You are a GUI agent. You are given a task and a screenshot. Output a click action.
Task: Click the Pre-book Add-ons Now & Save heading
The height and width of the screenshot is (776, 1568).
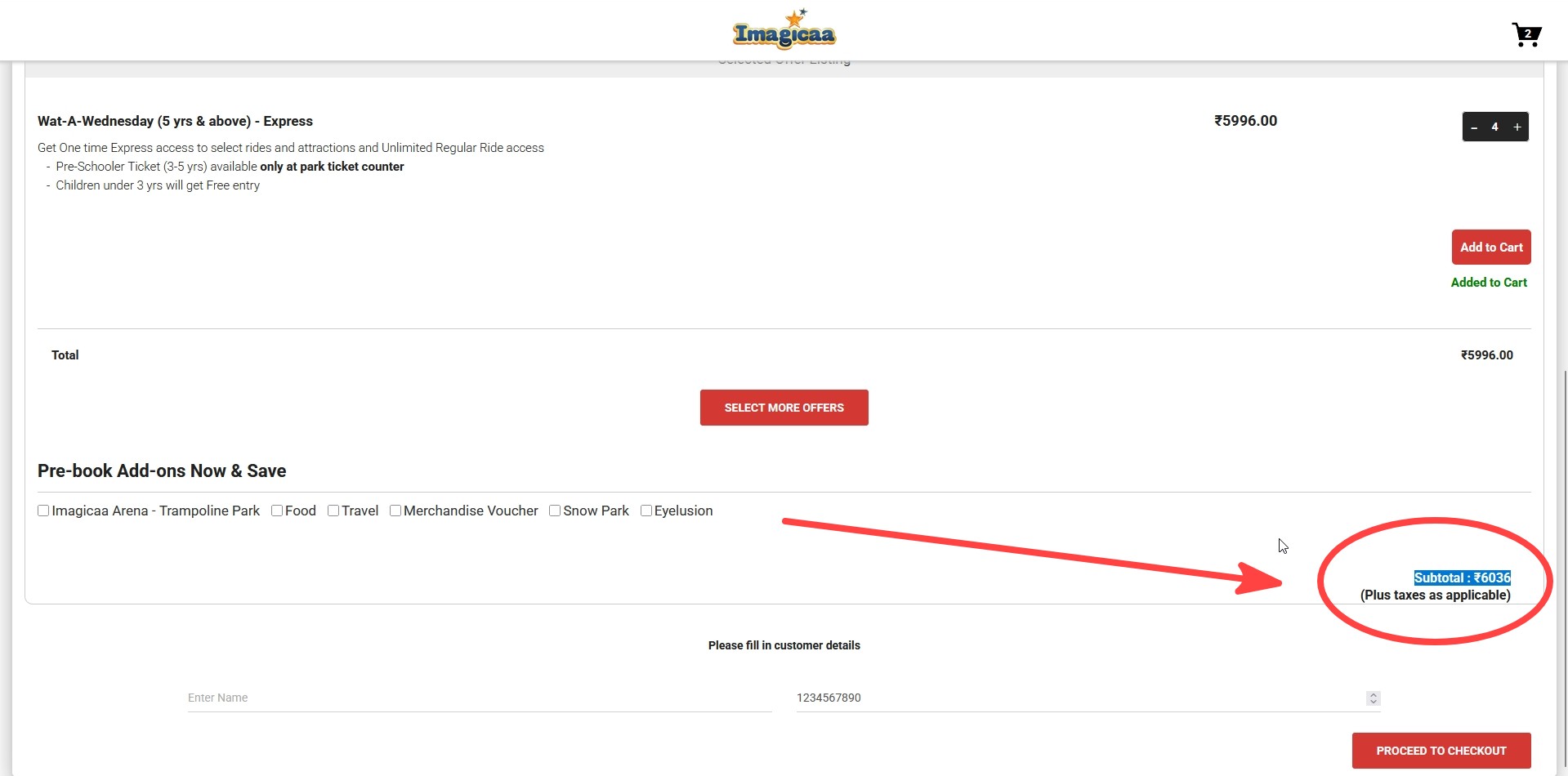point(162,471)
